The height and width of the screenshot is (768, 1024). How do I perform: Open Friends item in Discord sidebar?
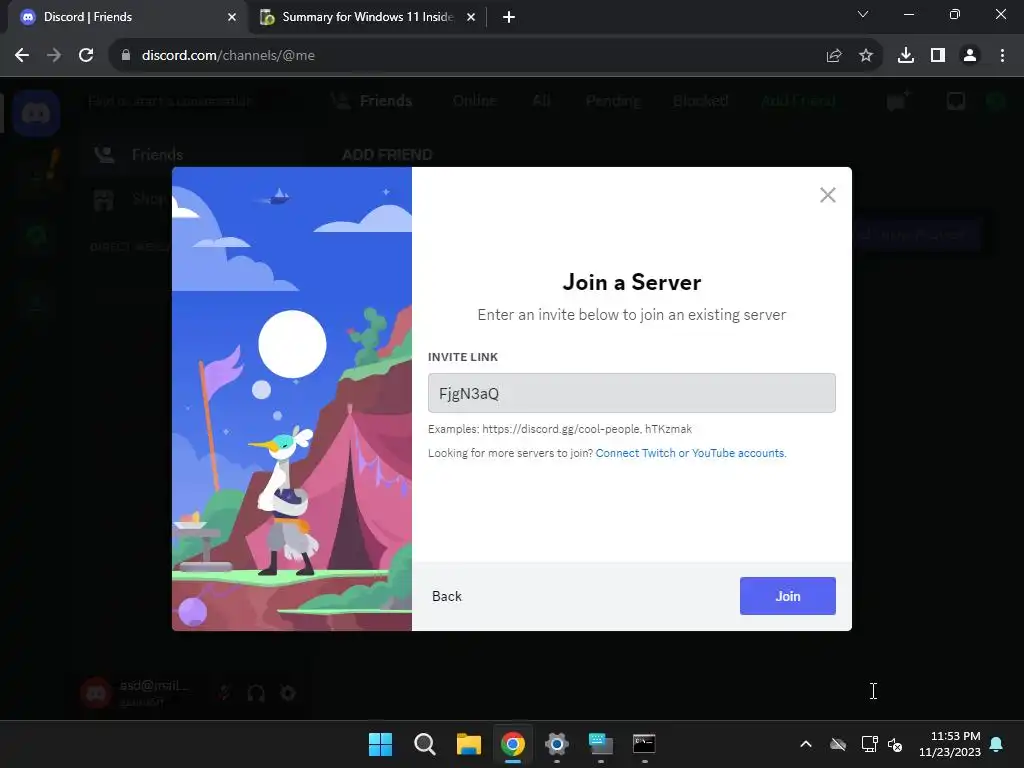(193, 155)
